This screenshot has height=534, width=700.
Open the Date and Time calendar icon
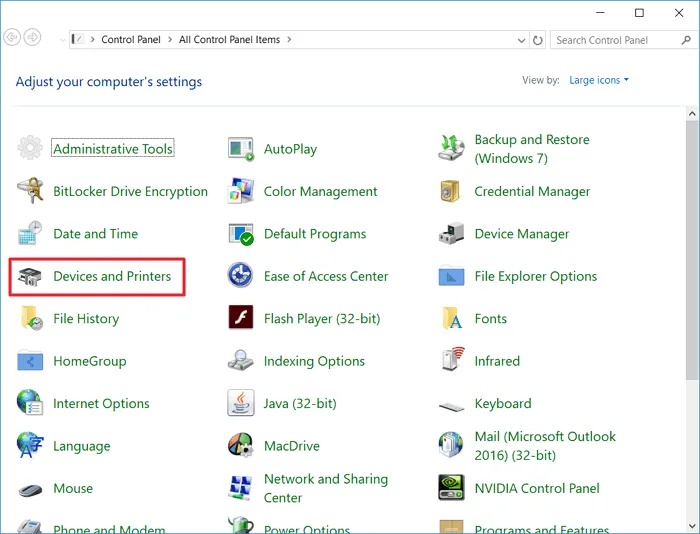coord(30,233)
